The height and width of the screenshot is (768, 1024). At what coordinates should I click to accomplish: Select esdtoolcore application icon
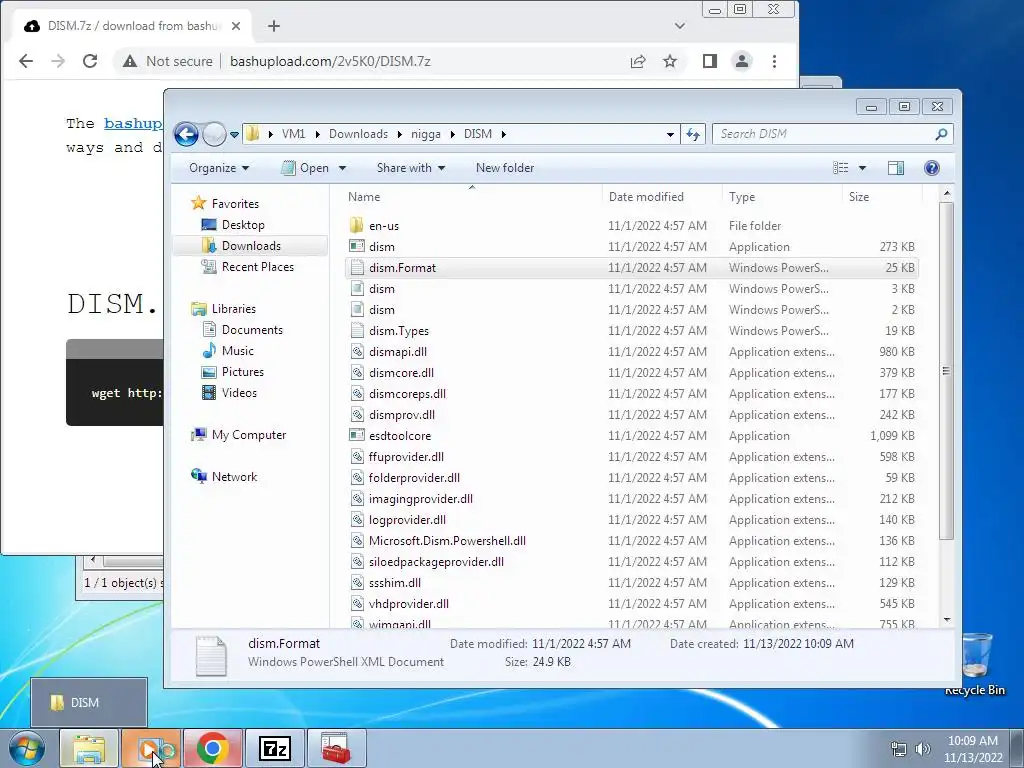click(357, 436)
